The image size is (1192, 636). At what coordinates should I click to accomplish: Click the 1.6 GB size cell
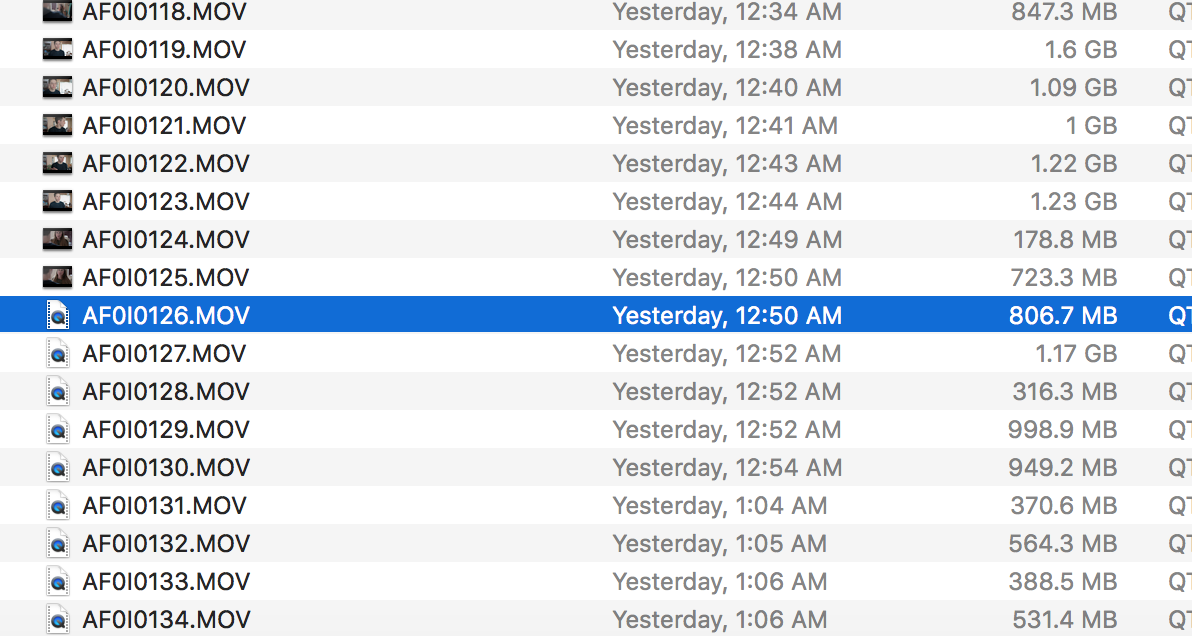pyautogui.click(x=1080, y=49)
